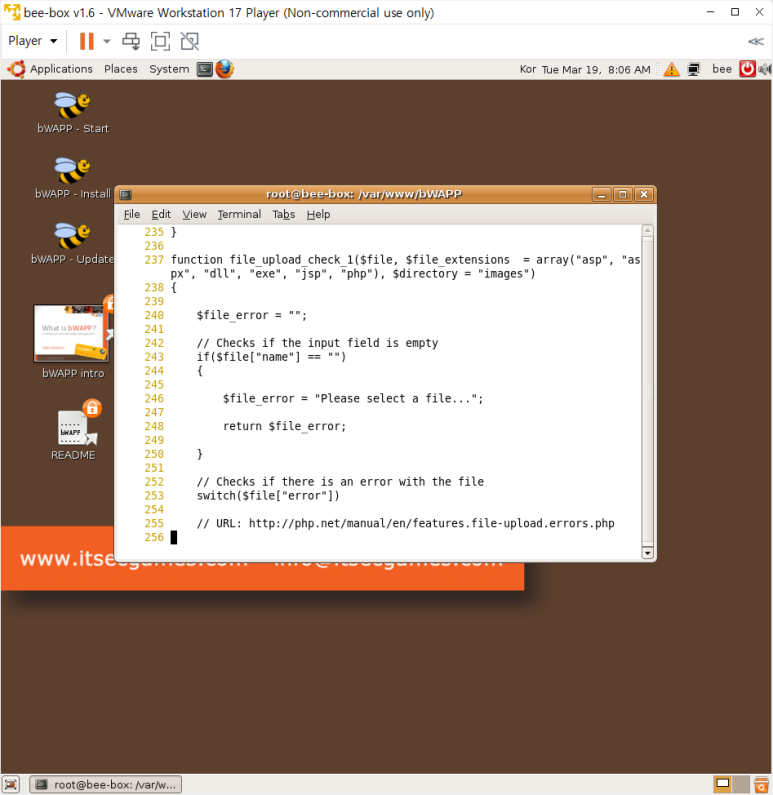Open the date and time clock

click(x=596, y=69)
